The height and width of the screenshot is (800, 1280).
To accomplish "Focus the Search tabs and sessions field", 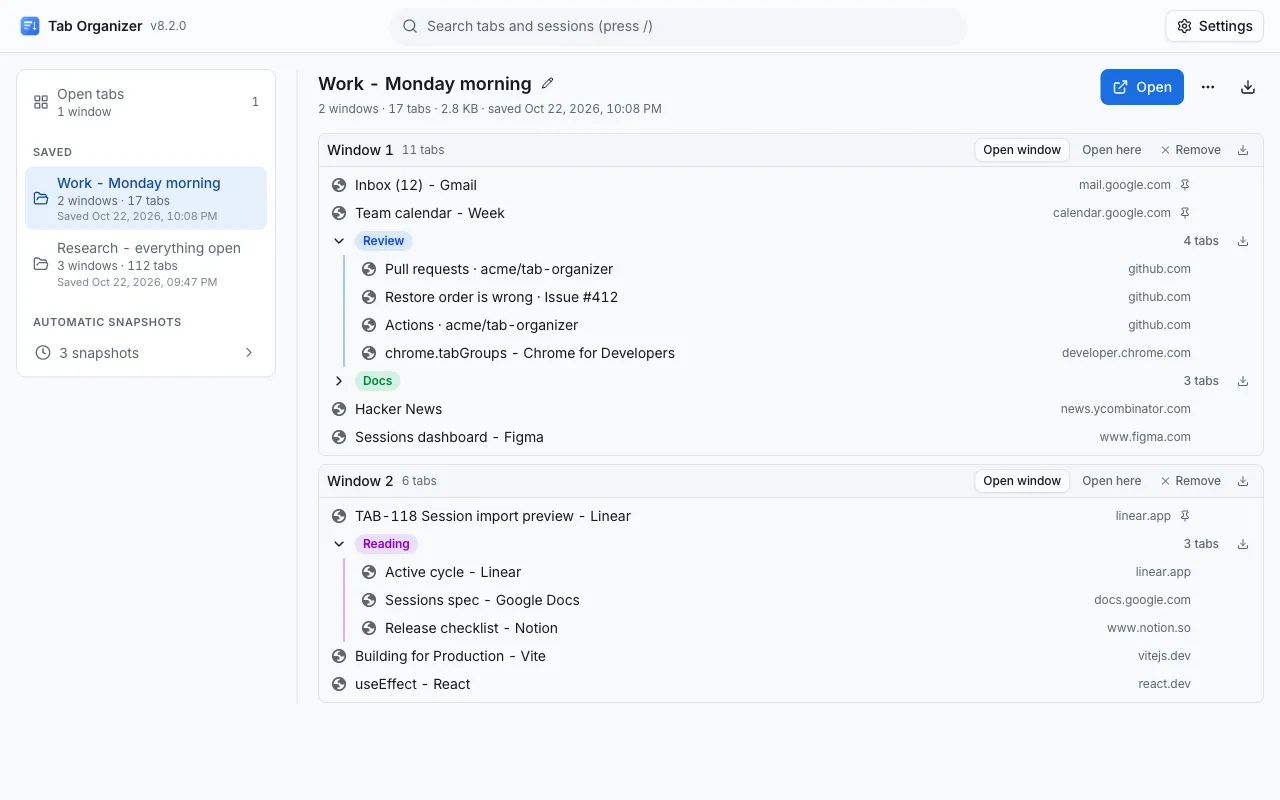I will [x=678, y=26].
